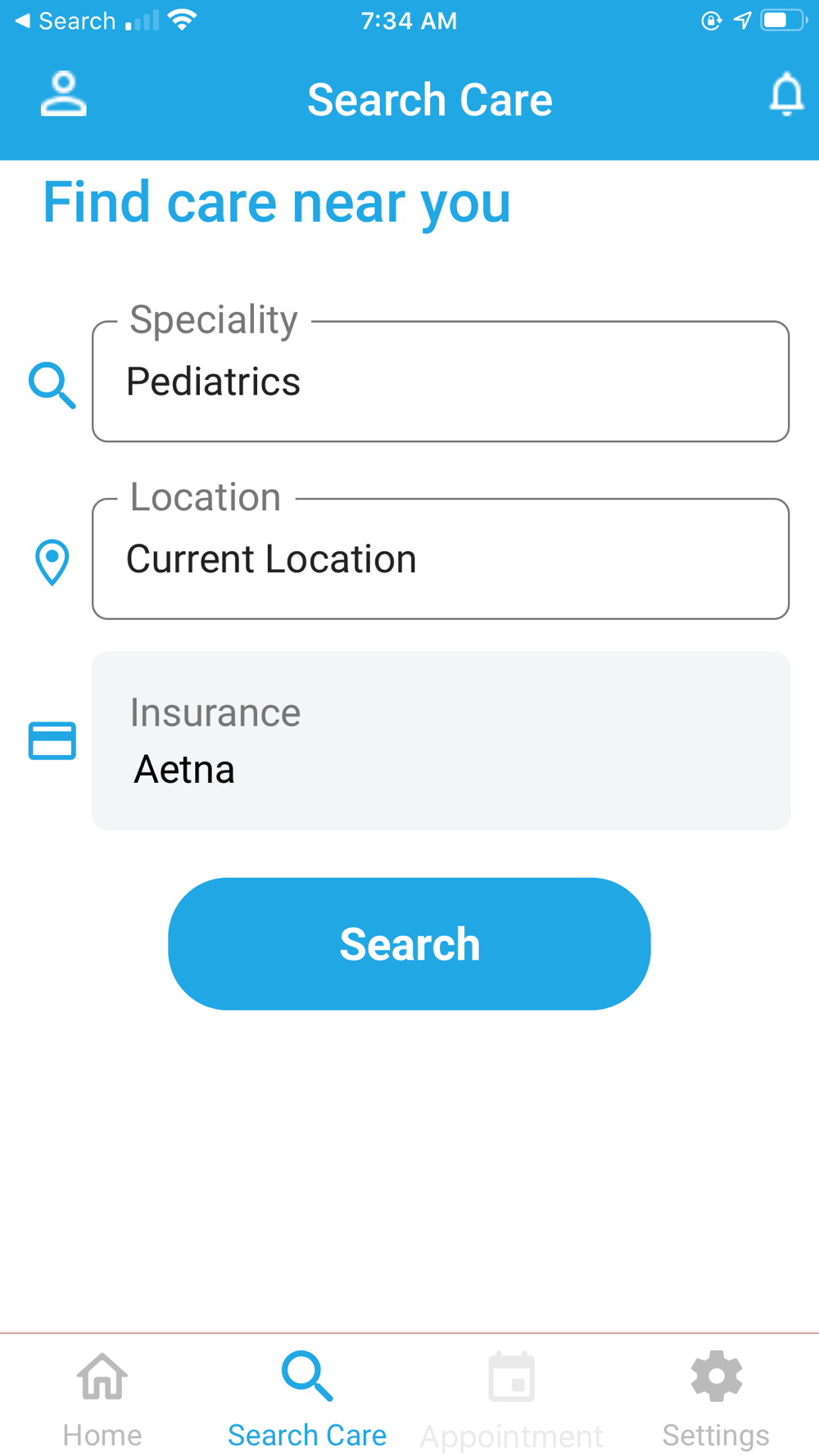Tap the Find care near you heading
The height and width of the screenshot is (1456, 819).
[x=277, y=202]
